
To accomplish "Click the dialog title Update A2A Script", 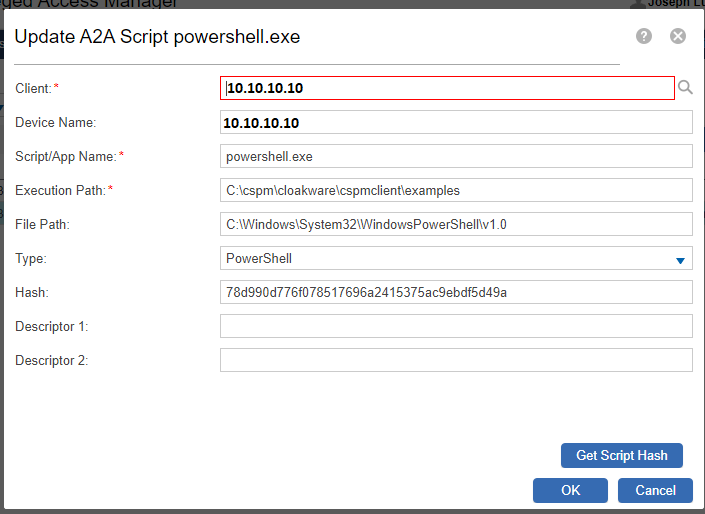I will tap(157, 38).
